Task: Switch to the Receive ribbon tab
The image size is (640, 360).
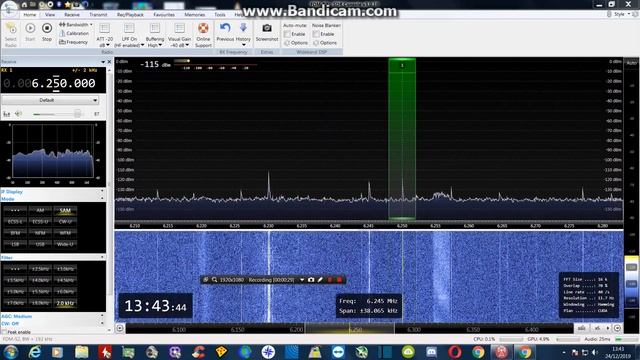Action: click(x=72, y=15)
